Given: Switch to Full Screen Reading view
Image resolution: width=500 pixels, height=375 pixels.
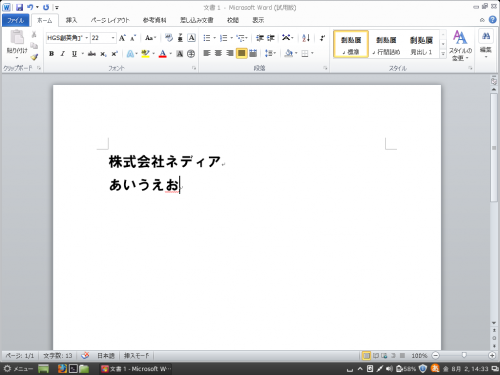Looking at the screenshot, I should (x=375, y=356).
